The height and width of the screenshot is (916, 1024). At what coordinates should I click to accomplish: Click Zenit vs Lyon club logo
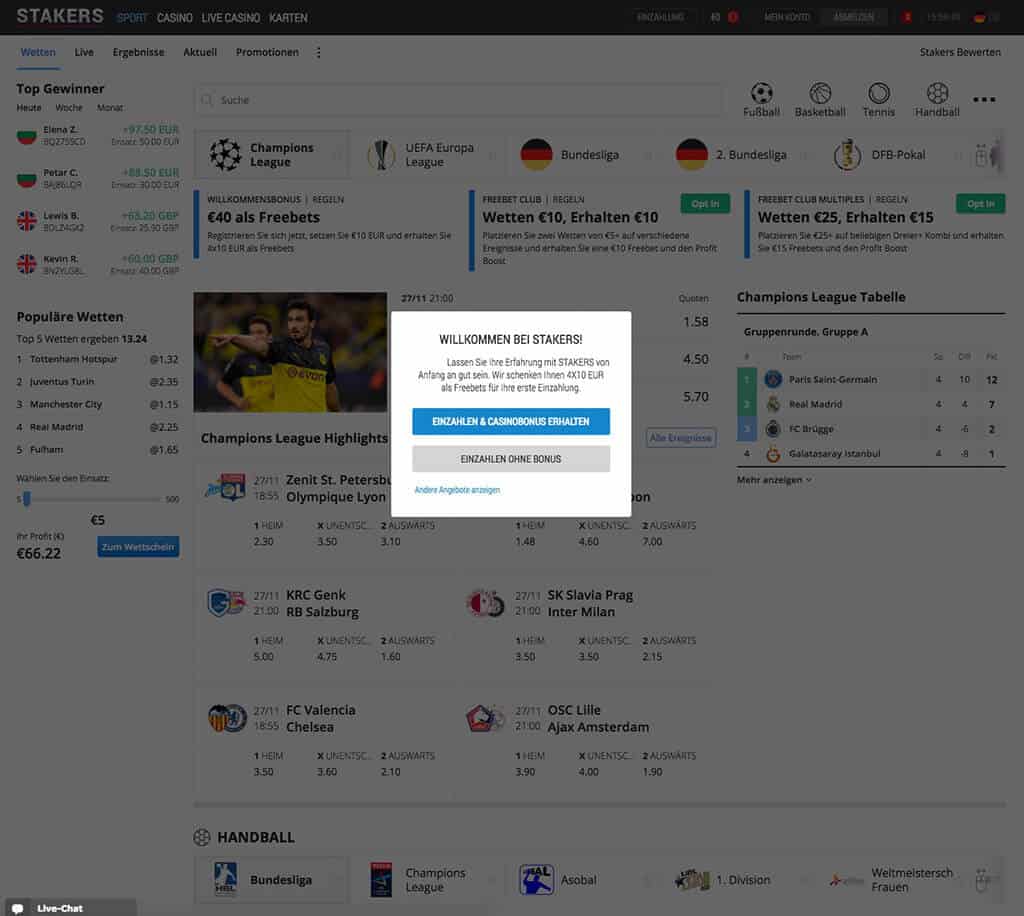pyautogui.click(x=225, y=487)
